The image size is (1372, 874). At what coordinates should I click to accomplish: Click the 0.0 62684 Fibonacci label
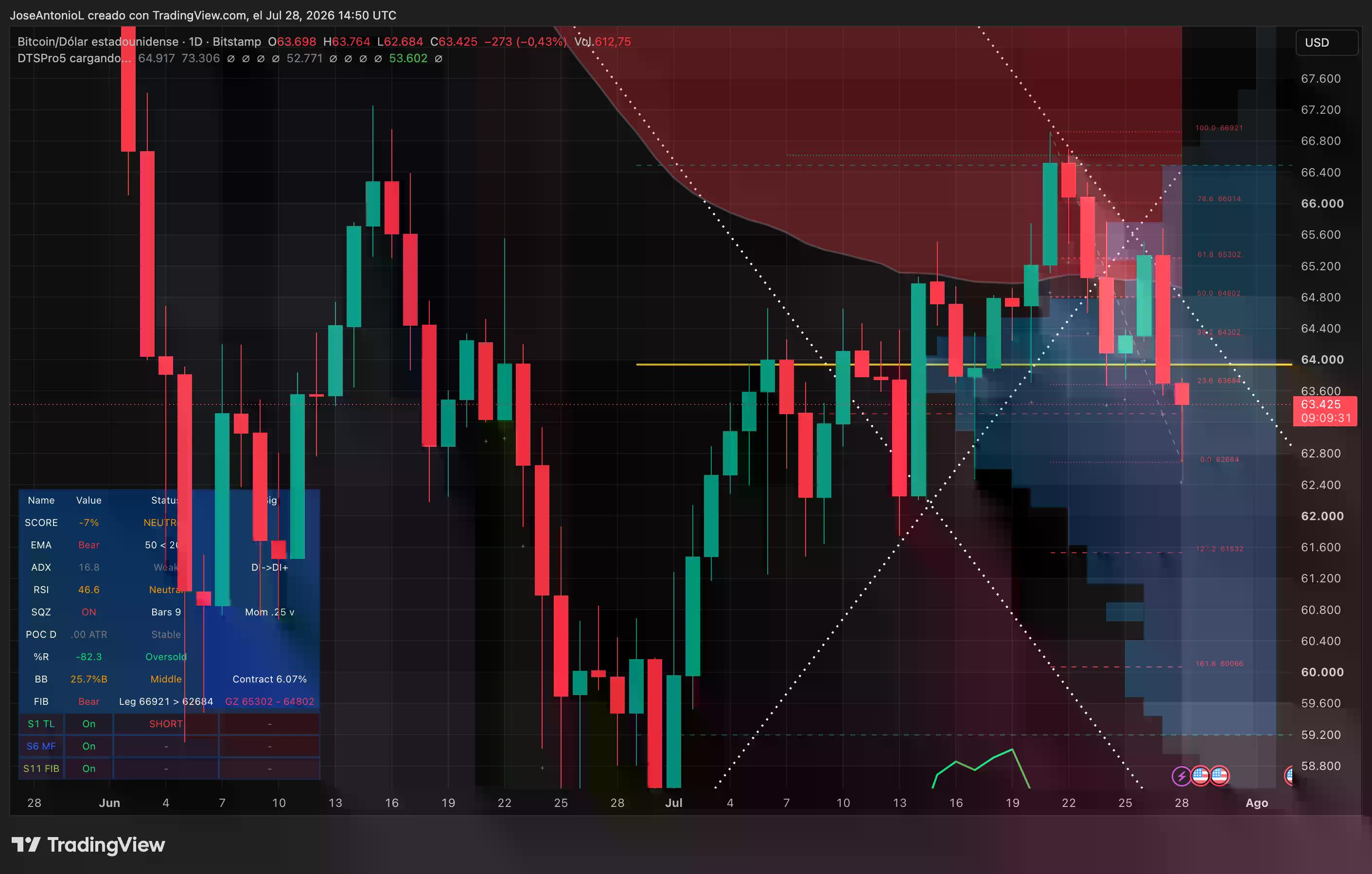click(1219, 459)
